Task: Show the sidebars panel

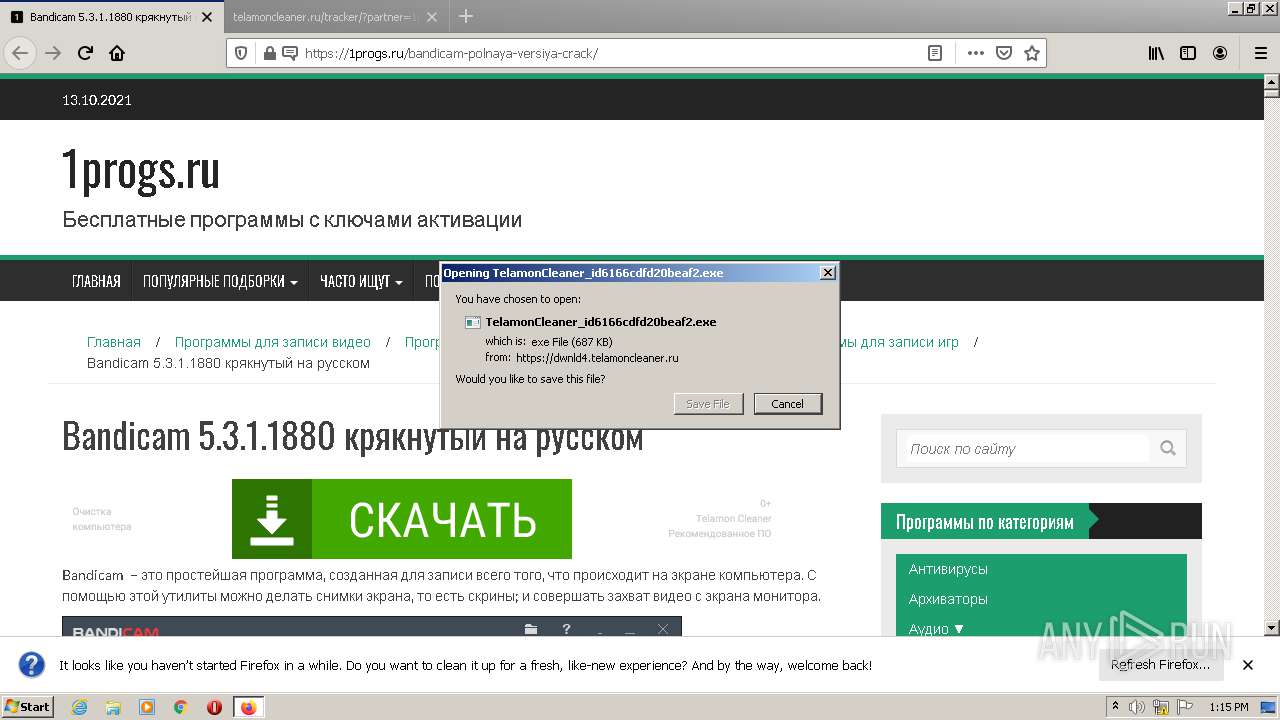Action: coord(1188,53)
